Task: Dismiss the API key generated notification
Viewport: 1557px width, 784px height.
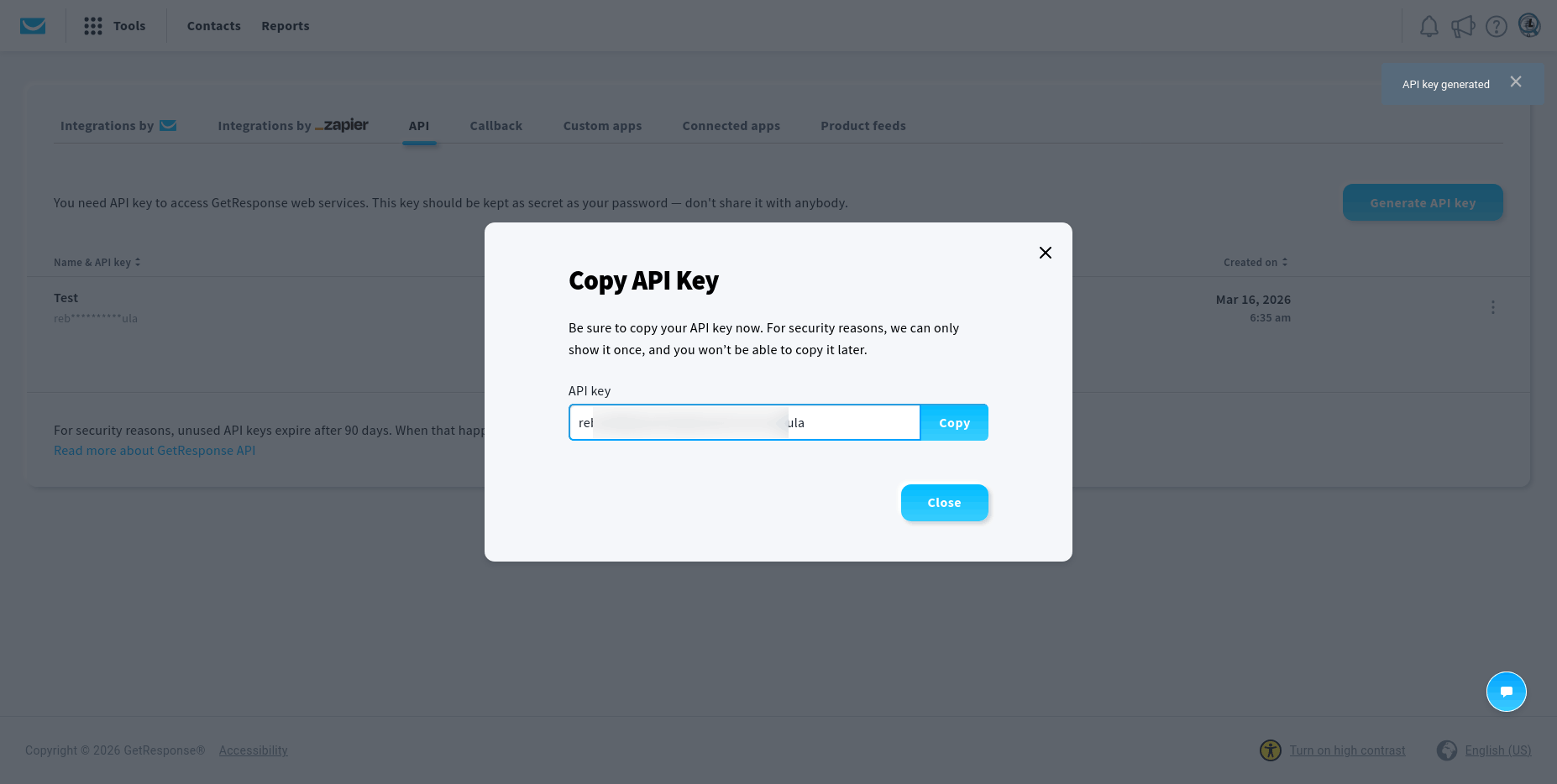Action: (x=1515, y=82)
